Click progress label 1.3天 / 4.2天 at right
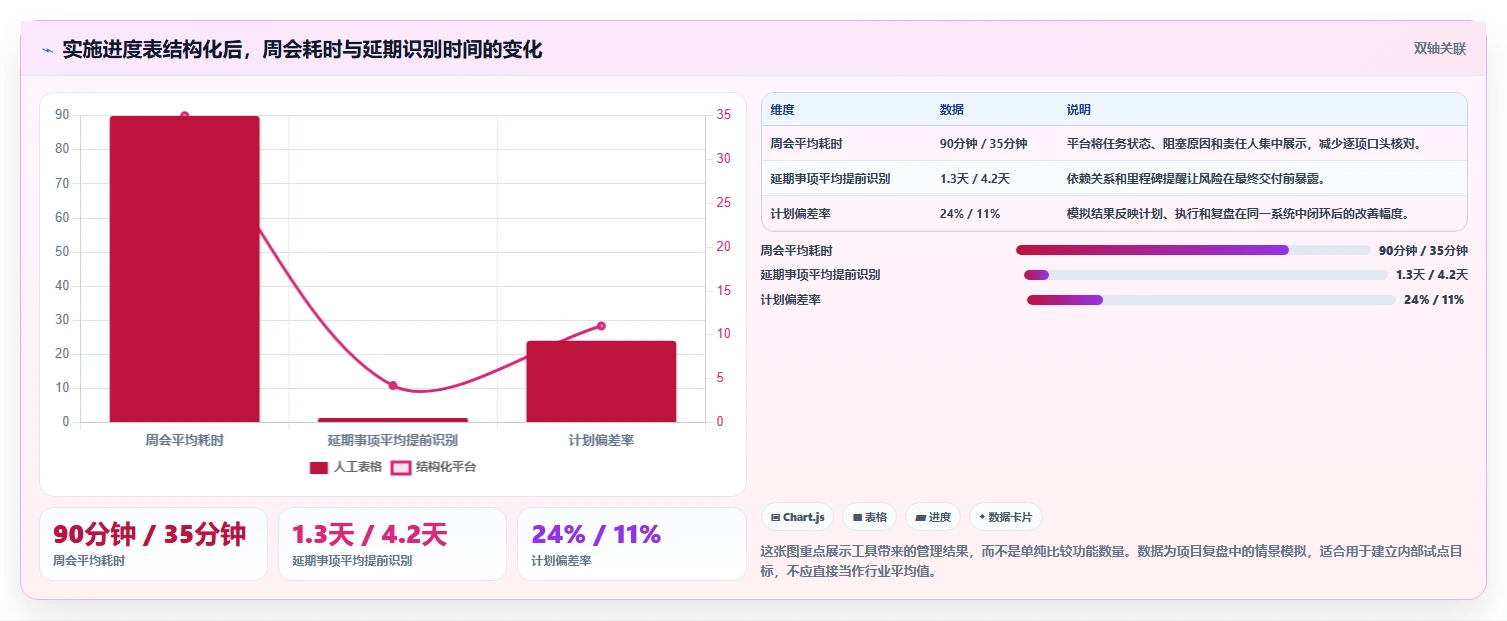The height and width of the screenshot is (621, 1507). pos(1432,275)
